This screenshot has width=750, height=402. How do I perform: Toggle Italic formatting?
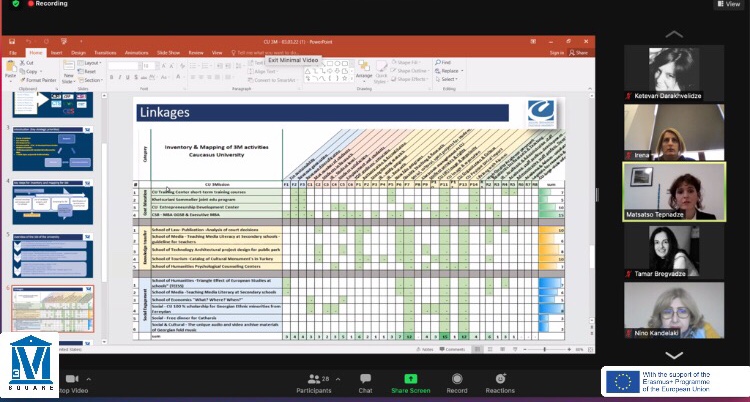(119, 77)
